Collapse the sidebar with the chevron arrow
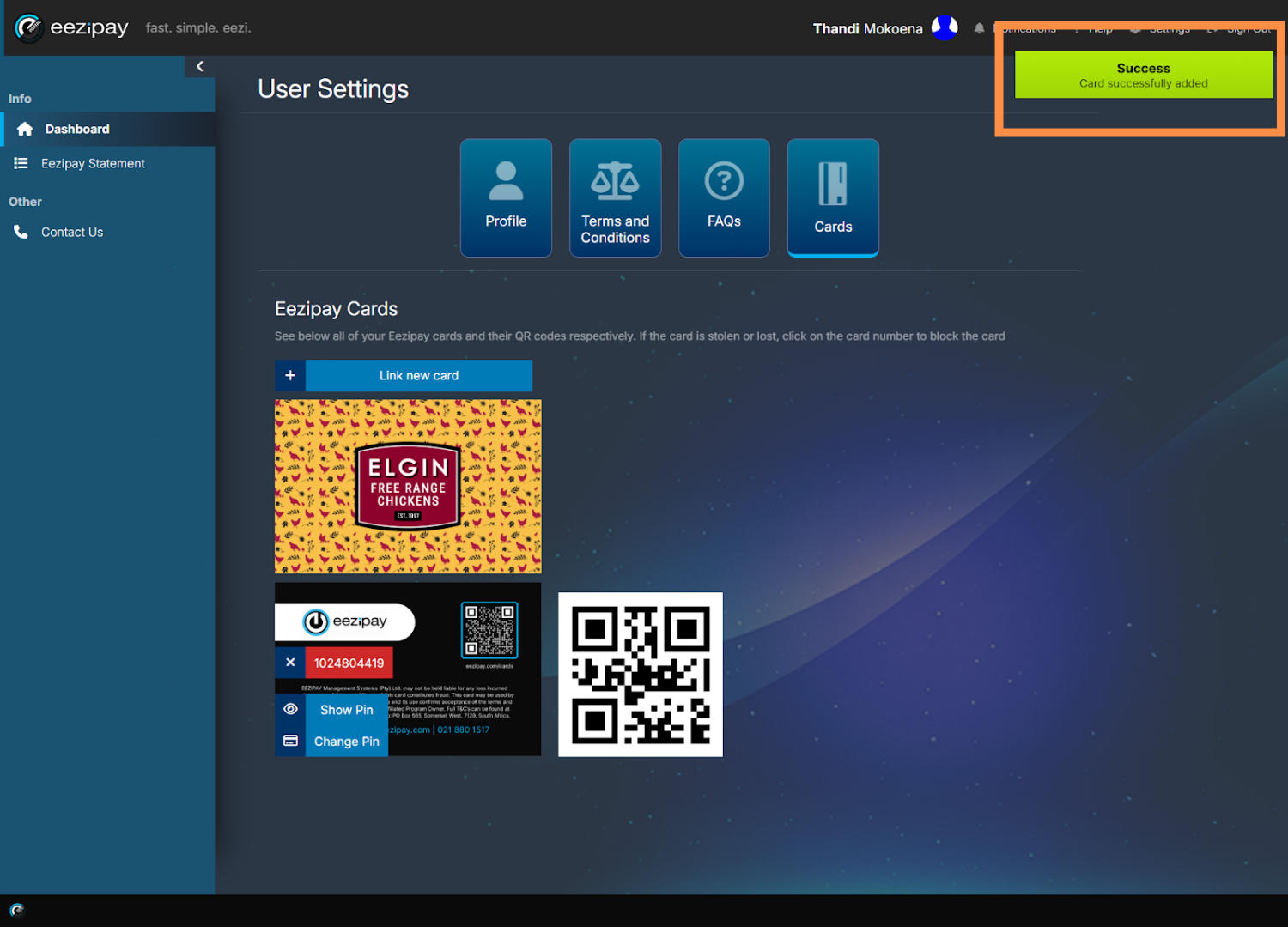Screen dimensions: 1288x927 (199, 66)
